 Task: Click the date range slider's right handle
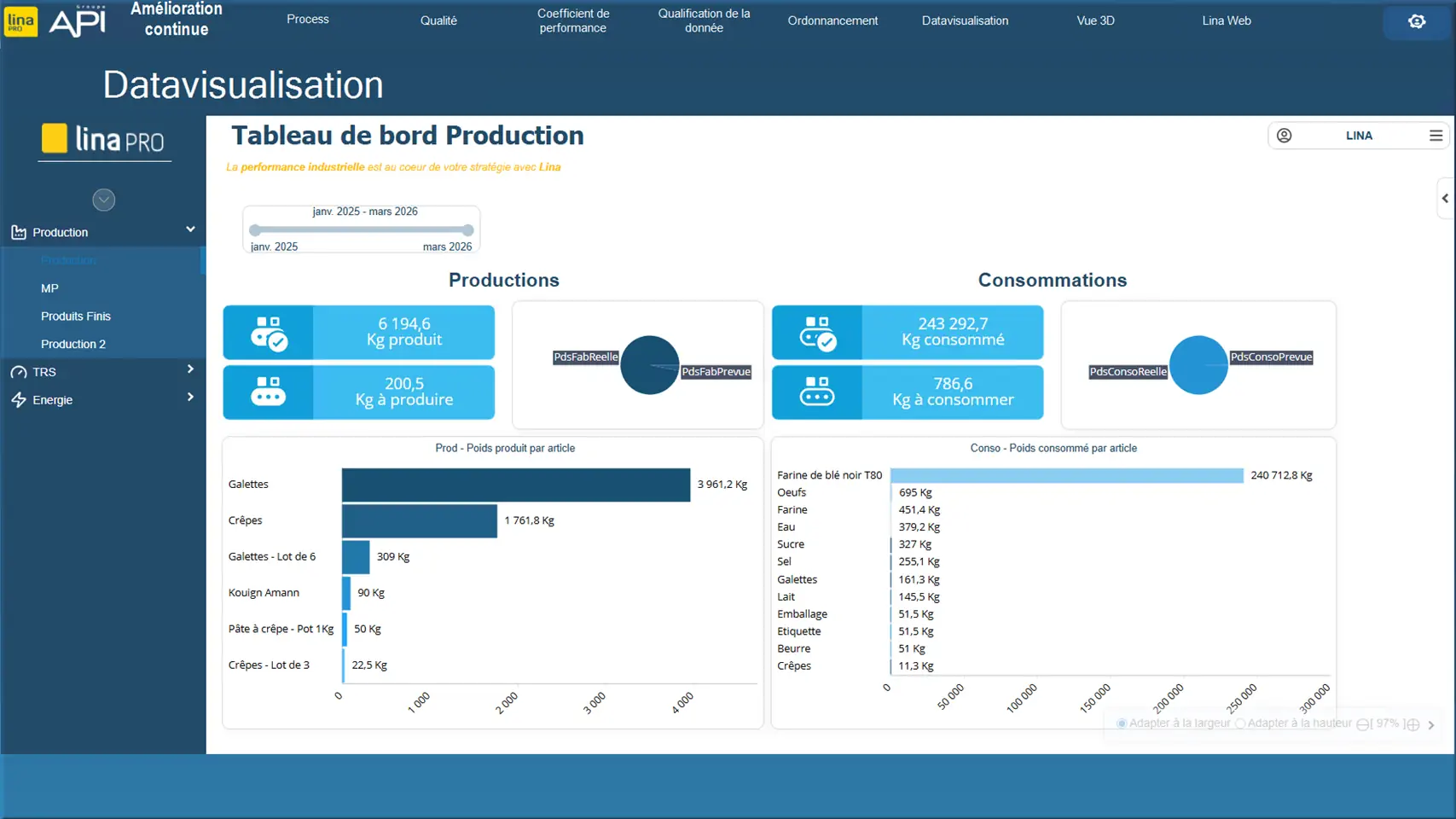pyautogui.click(x=467, y=230)
